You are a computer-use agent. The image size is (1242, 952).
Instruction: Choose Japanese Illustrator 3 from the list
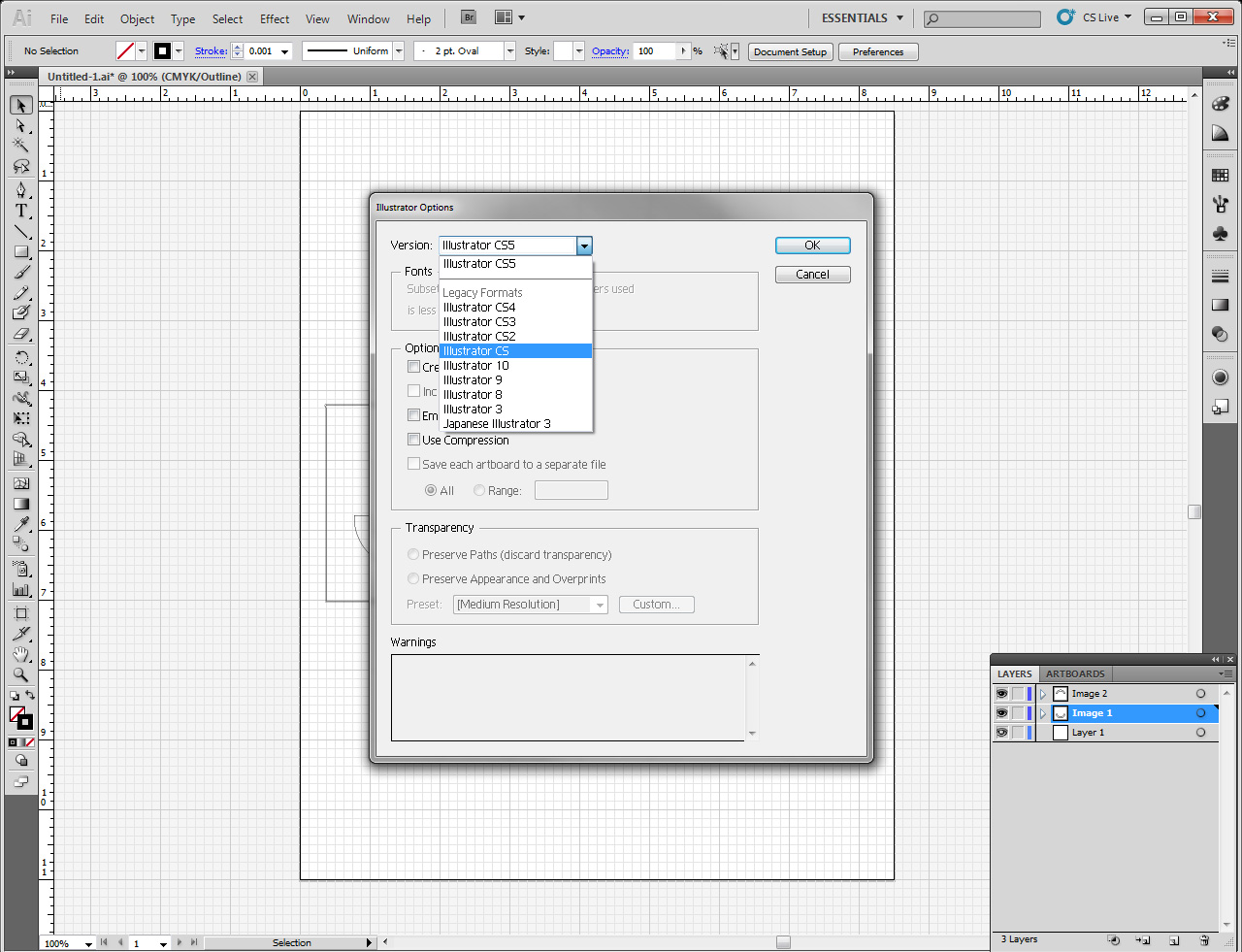515,424
